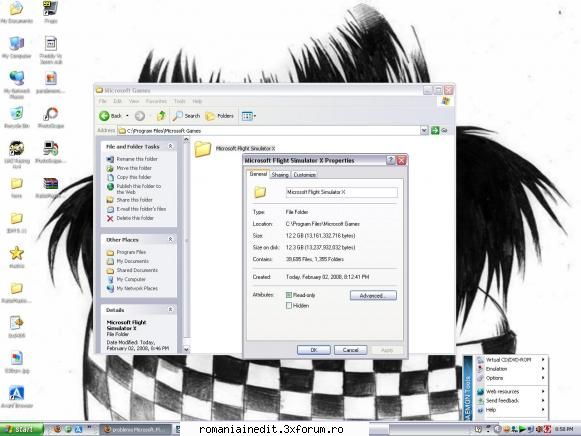This screenshot has height=436, width=581.
Task: Click the Forward arrow in Explorer toolbar
Action: 140,116
